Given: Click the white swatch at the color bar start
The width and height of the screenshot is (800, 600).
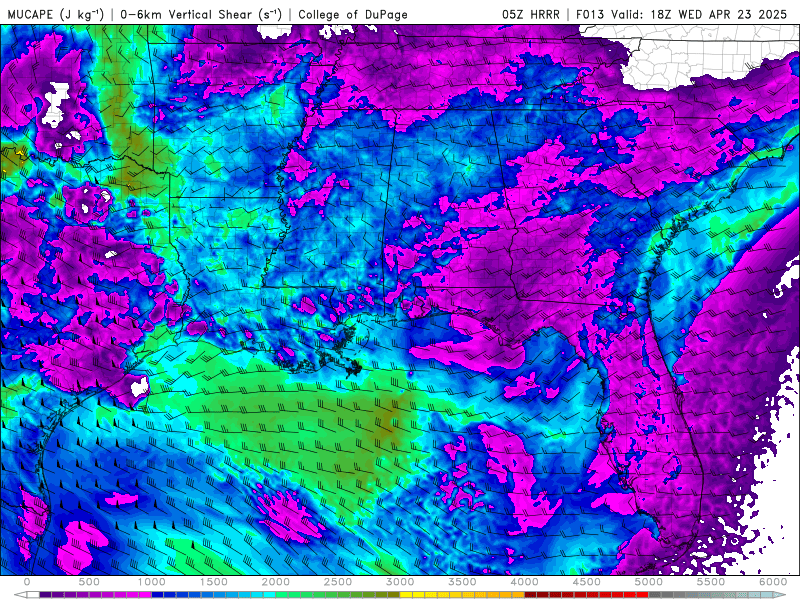Looking at the screenshot, I should [x=33, y=595].
